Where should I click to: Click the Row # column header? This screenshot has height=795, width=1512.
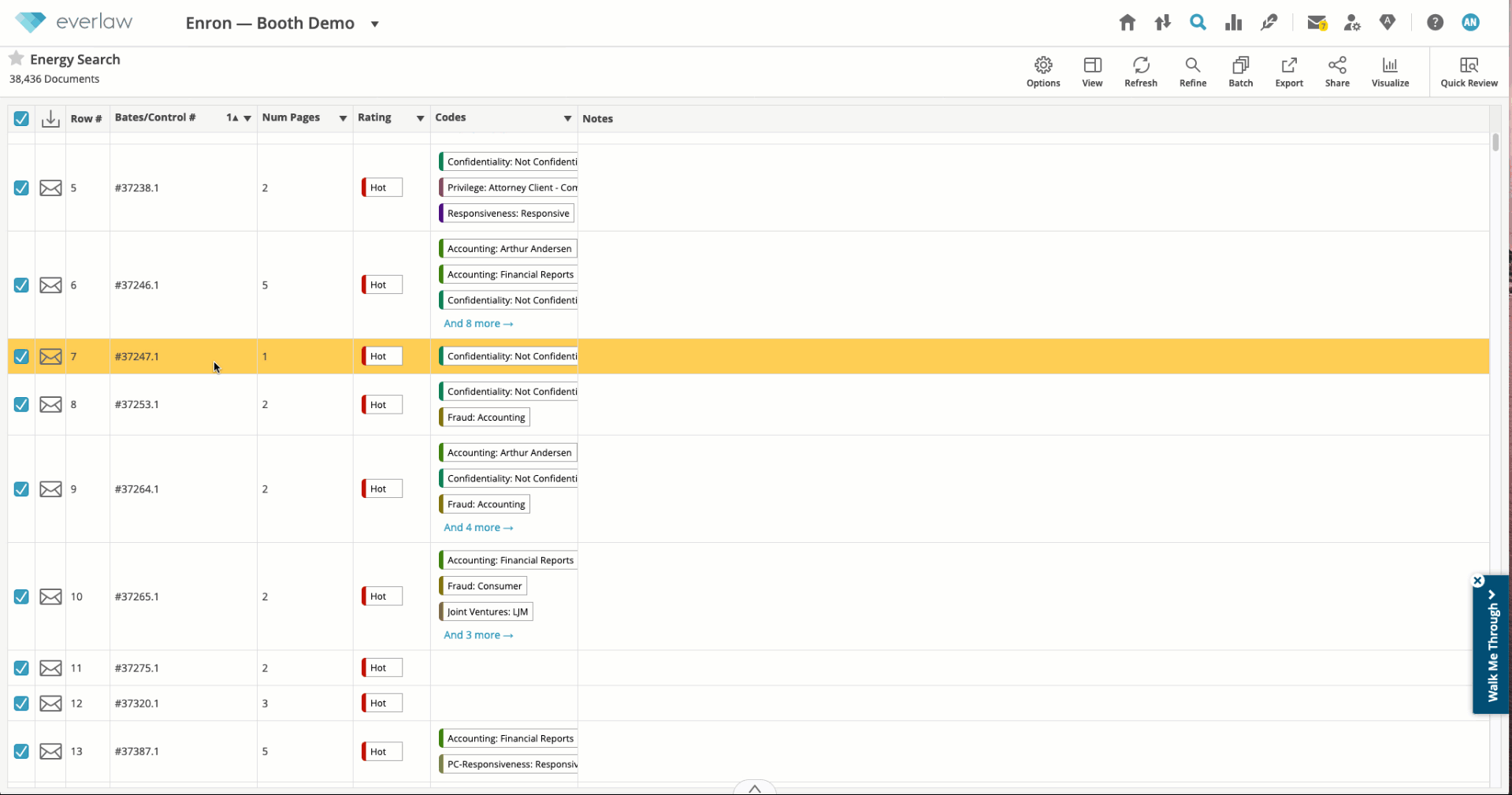tap(86, 118)
